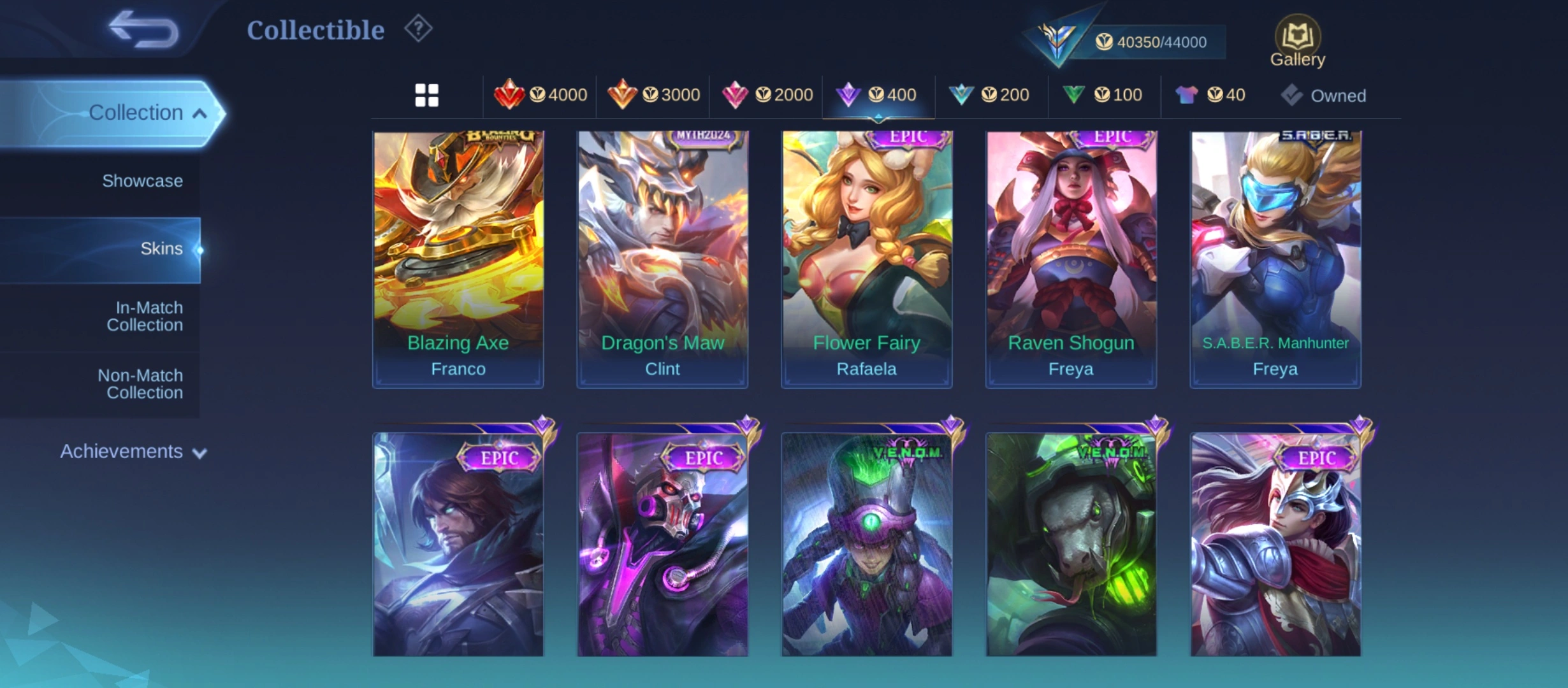Show all skins with grid icon
The height and width of the screenshot is (688, 1568).
pyautogui.click(x=426, y=96)
